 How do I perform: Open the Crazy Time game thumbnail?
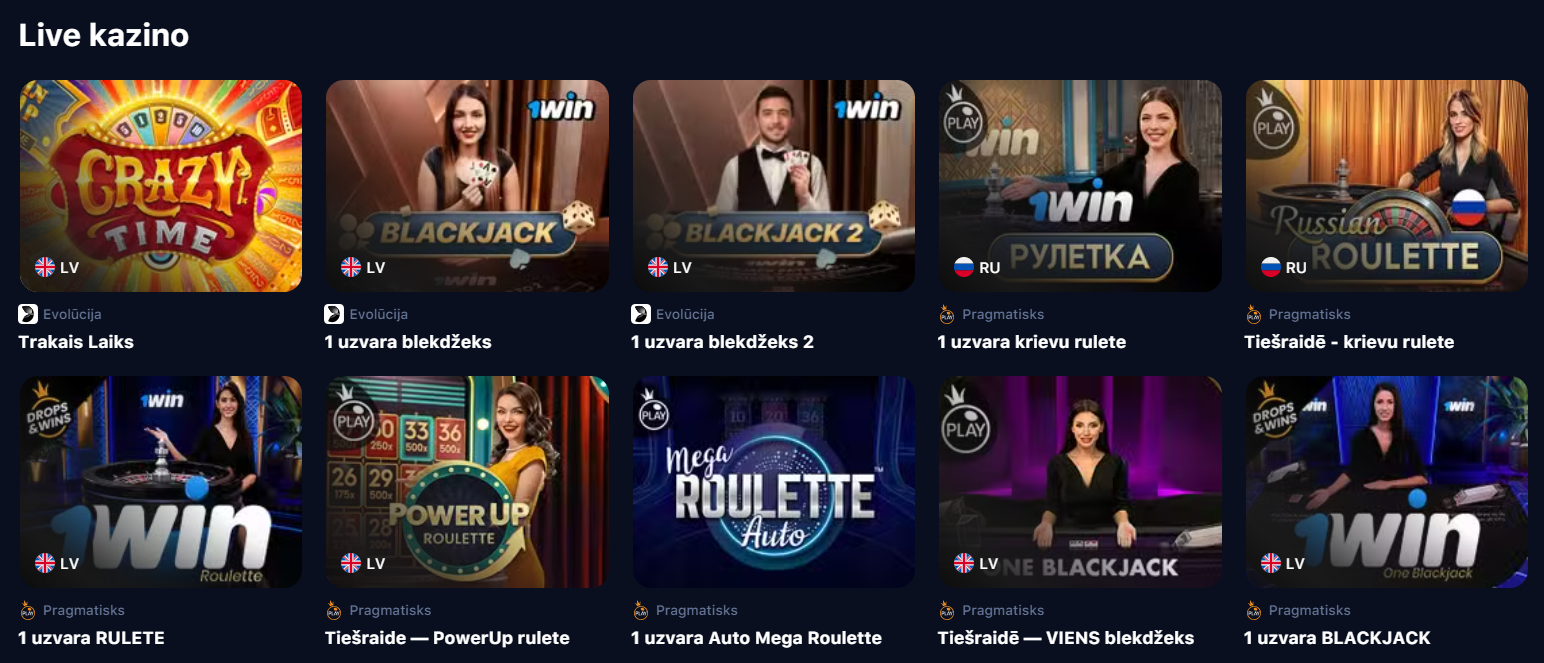coord(161,186)
